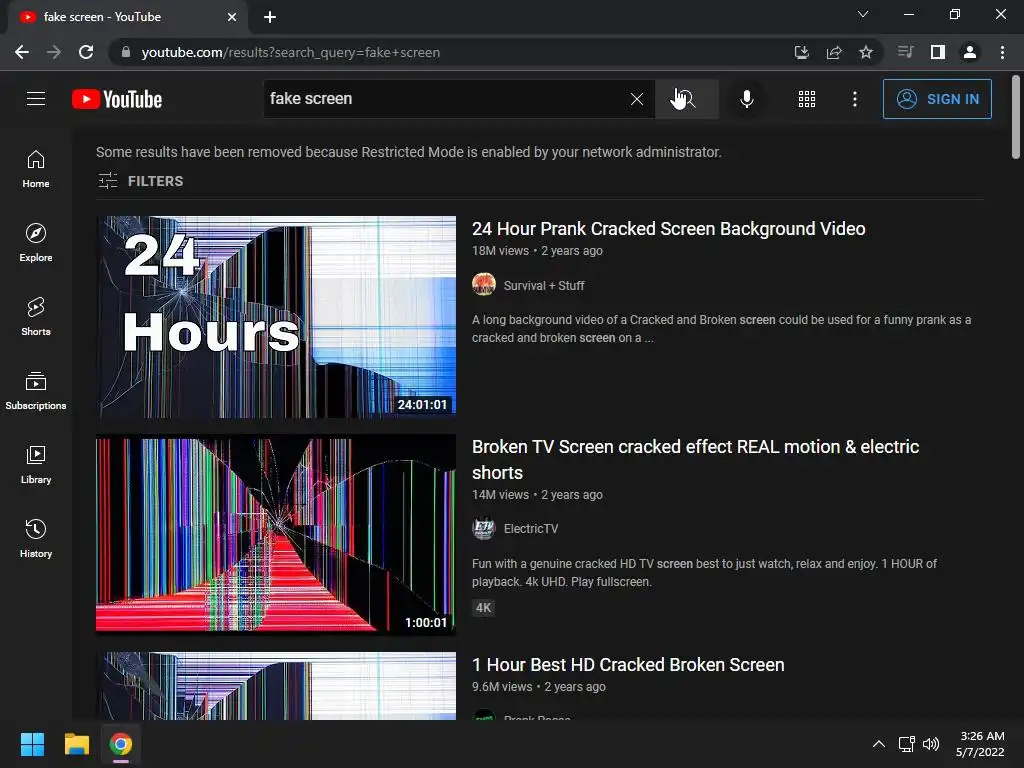Open History in the sidebar
Viewport: 1024px width, 768px height.
[x=36, y=538]
